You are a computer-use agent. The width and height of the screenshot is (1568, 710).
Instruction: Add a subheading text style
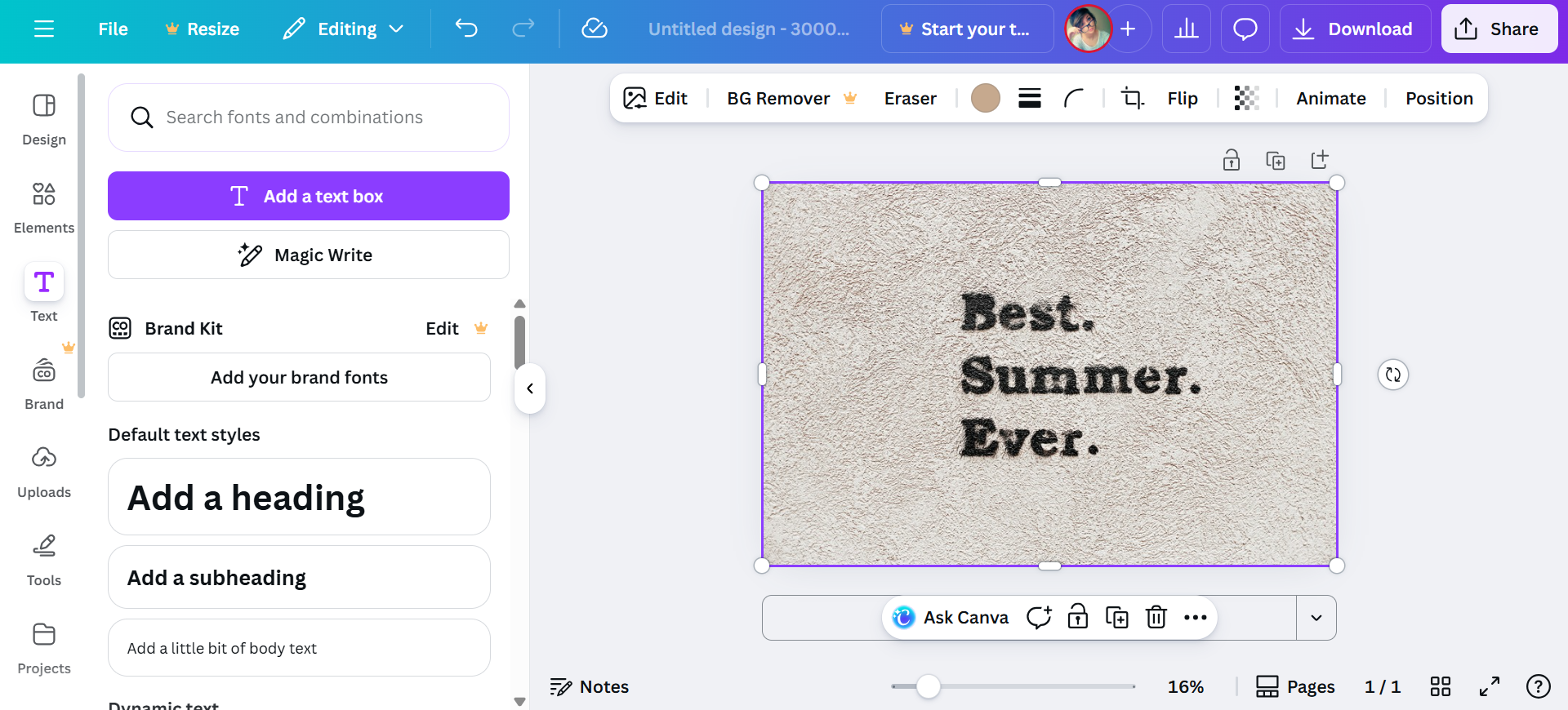point(299,577)
